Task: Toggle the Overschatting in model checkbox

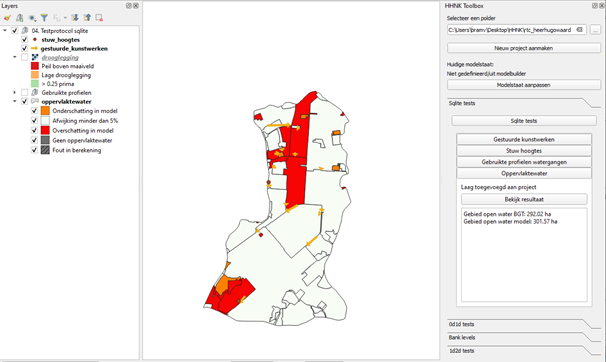Action: tap(34, 131)
